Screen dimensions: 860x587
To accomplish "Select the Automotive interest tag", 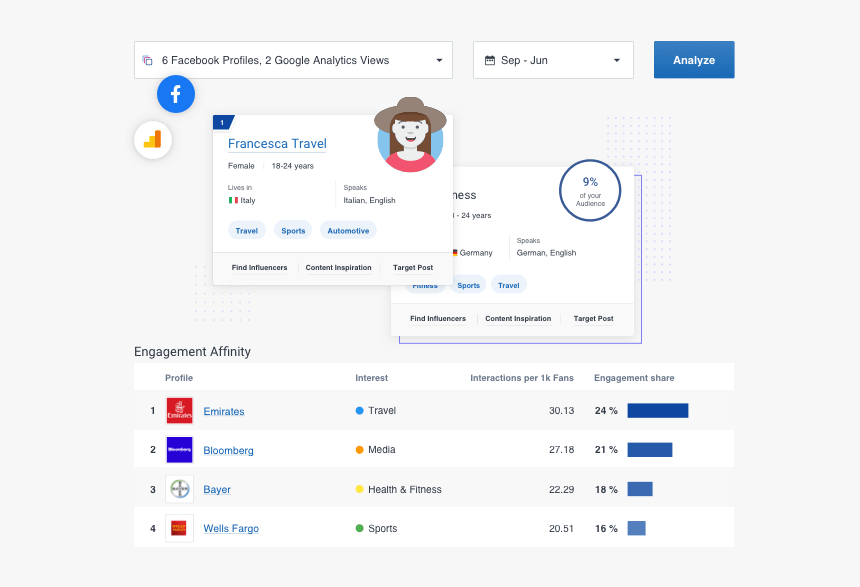I will (348, 231).
